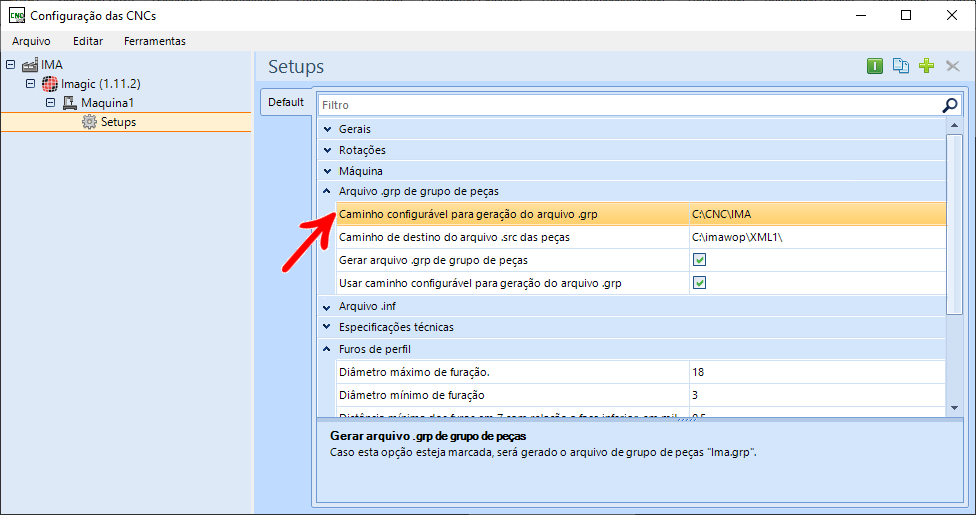Open the Ferramentas menu
Viewport: 979px width, 524px height.
point(155,41)
